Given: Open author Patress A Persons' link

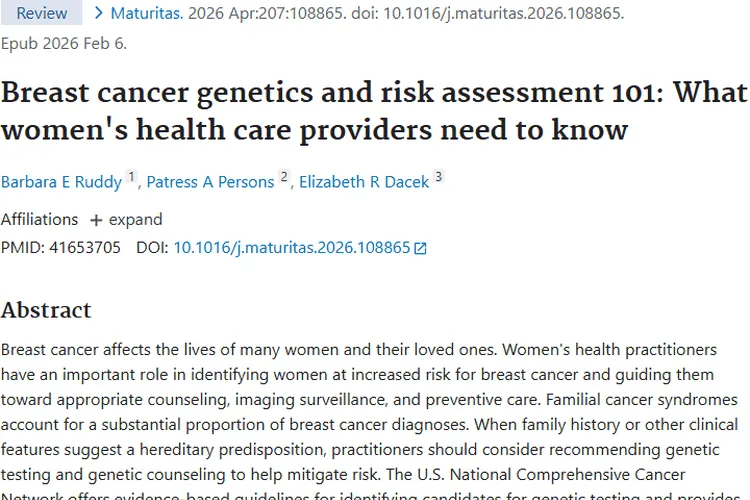Looking at the screenshot, I should (210, 182).
